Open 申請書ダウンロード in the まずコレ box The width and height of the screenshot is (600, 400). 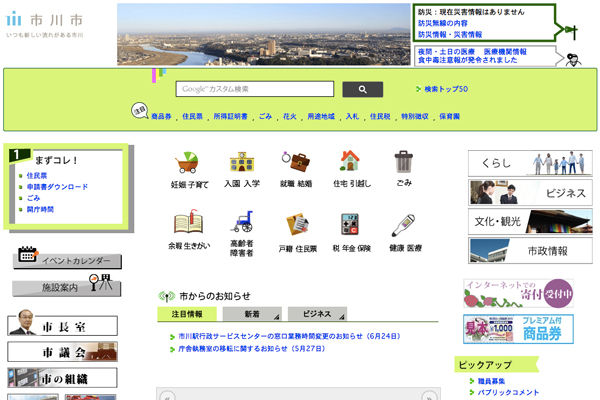click(57, 187)
